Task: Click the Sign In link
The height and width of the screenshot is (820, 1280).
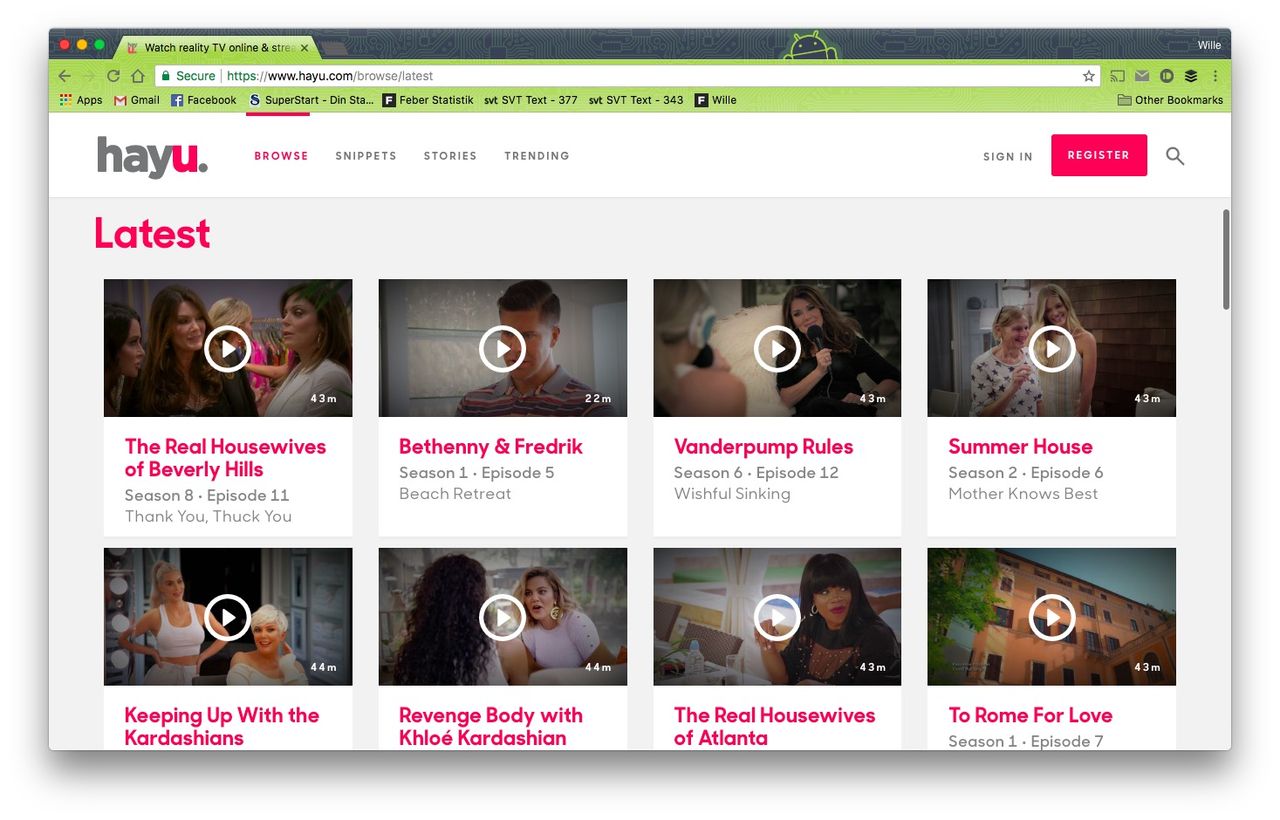Action: coord(1008,157)
